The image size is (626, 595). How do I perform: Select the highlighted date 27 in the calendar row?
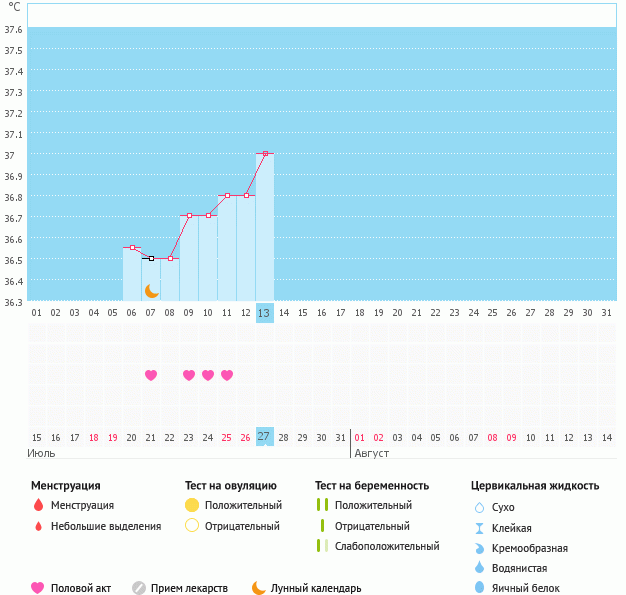pyautogui.click(x=264, y=437)
